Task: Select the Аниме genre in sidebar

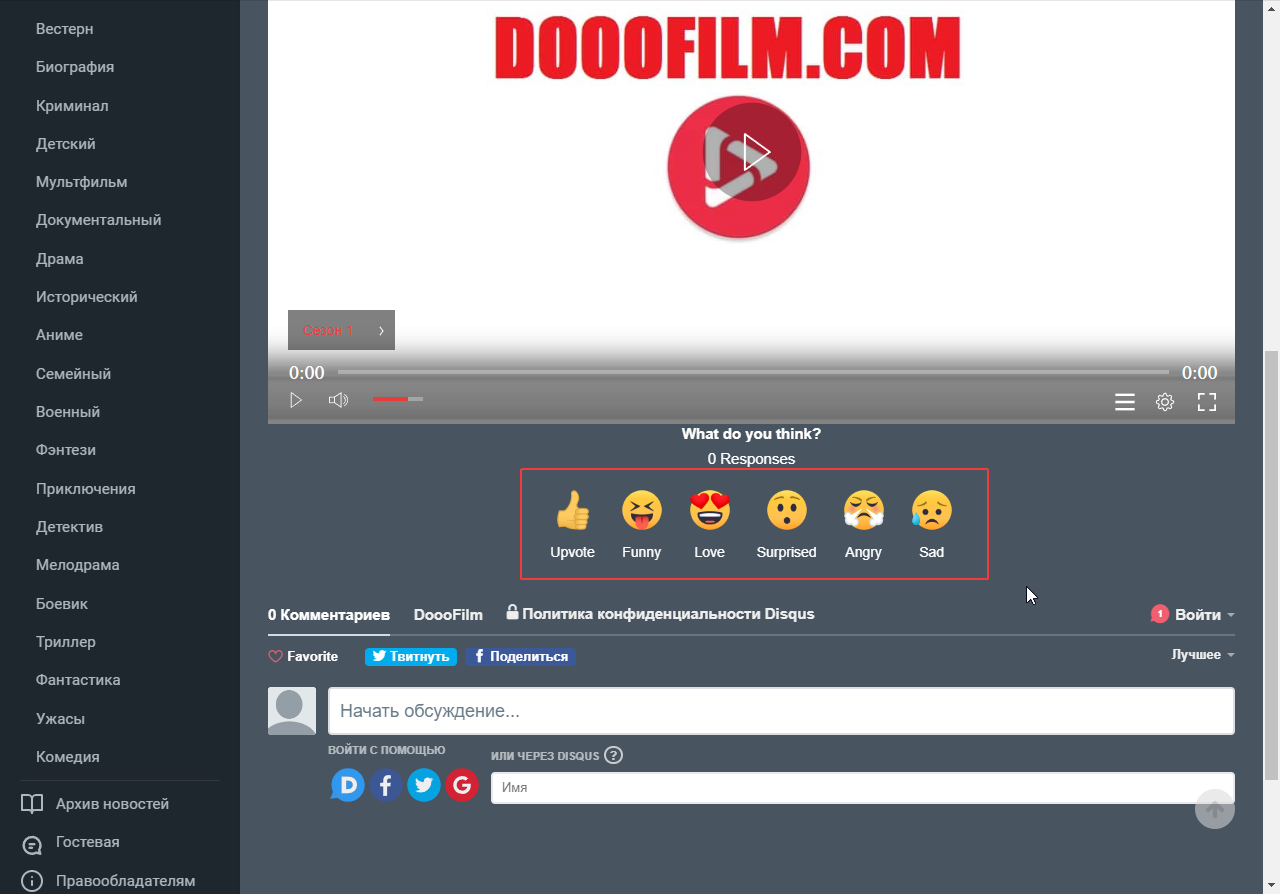Action: click(59, 335)
